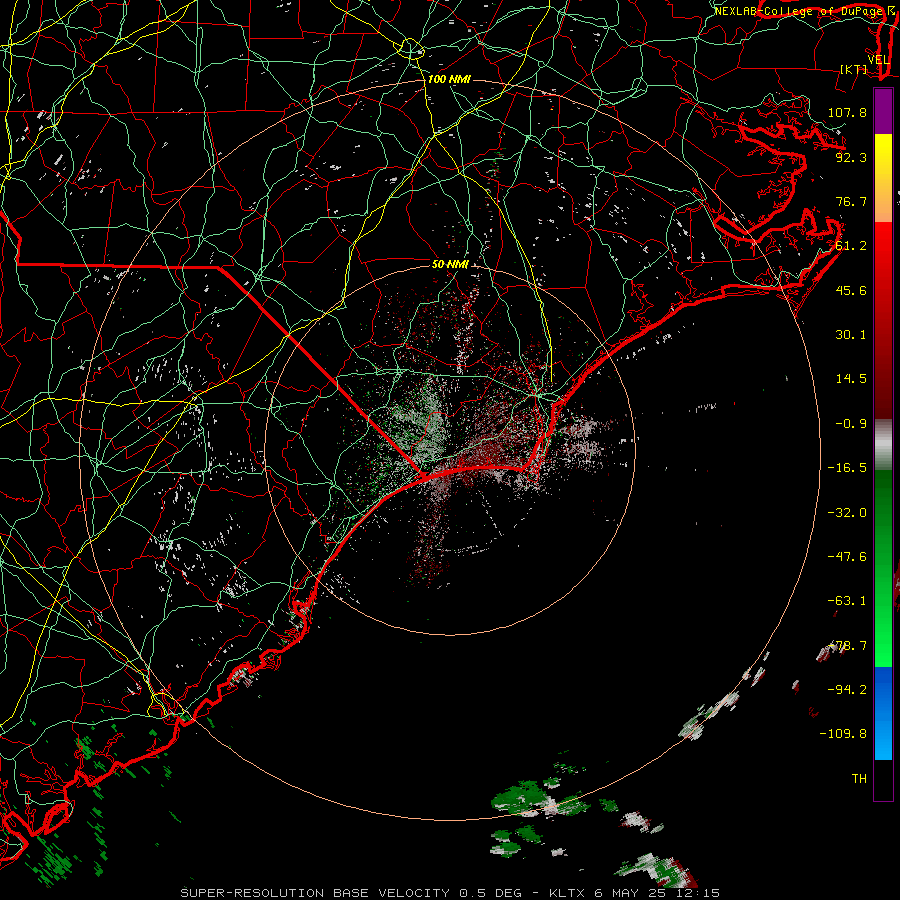The height and width of the screenshot is (900, 900).
Task: Select the 61.2 scale value
Action: (851, 246)
